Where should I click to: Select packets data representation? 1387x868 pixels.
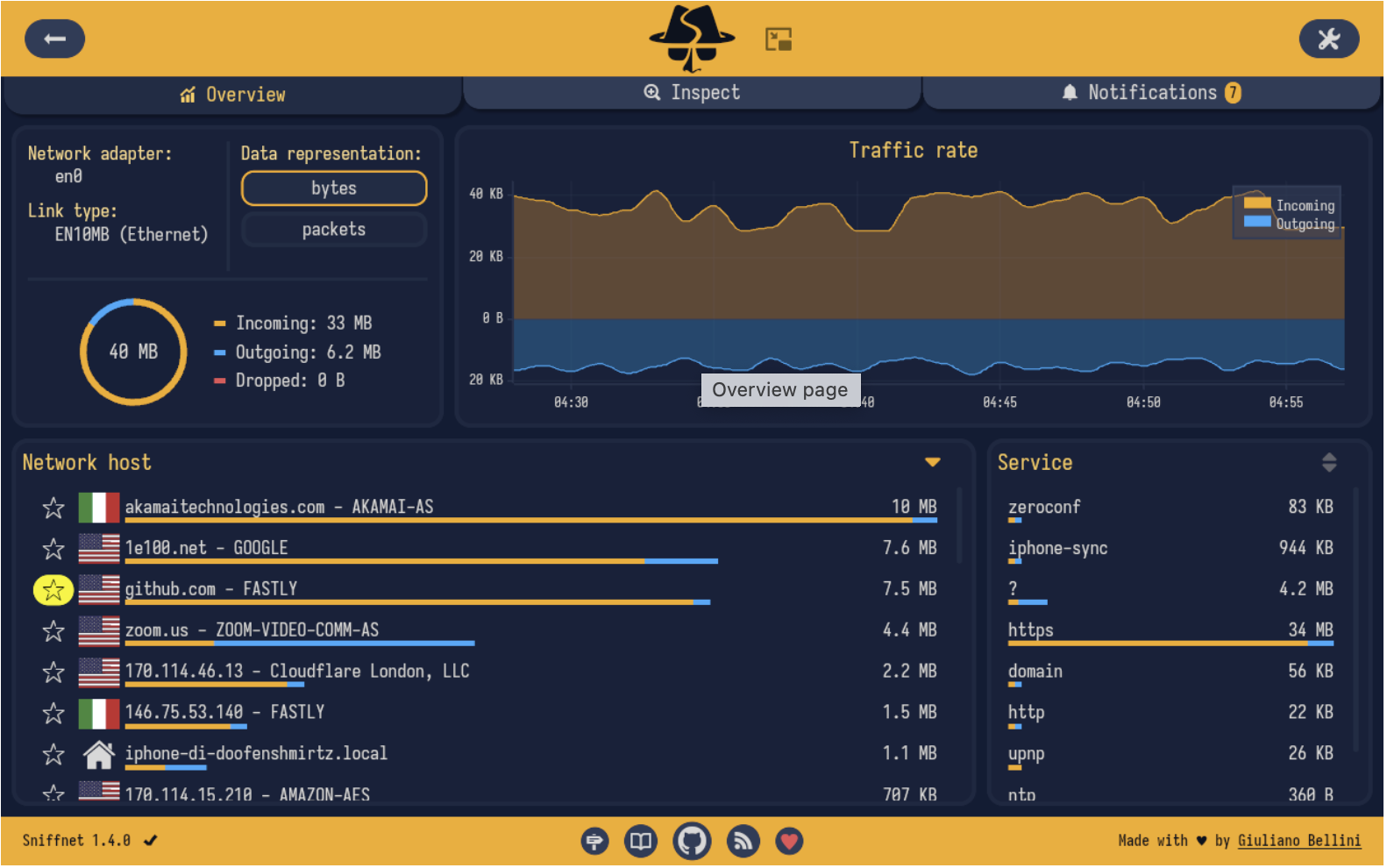tap(333, 230)
